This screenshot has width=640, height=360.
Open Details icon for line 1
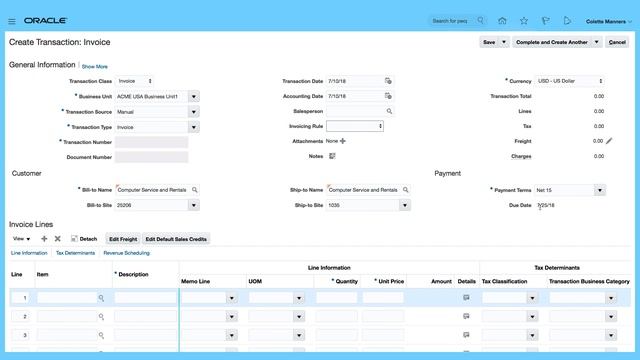[x=466, y=298]
